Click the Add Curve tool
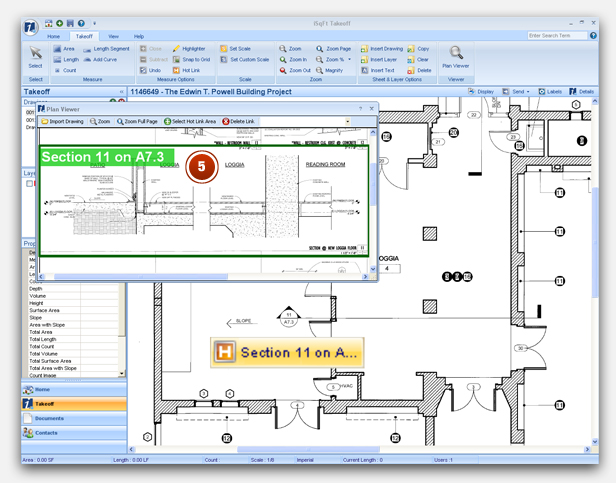Image resolution: width=616 pixels, height=483 pixels. (100, 59)
